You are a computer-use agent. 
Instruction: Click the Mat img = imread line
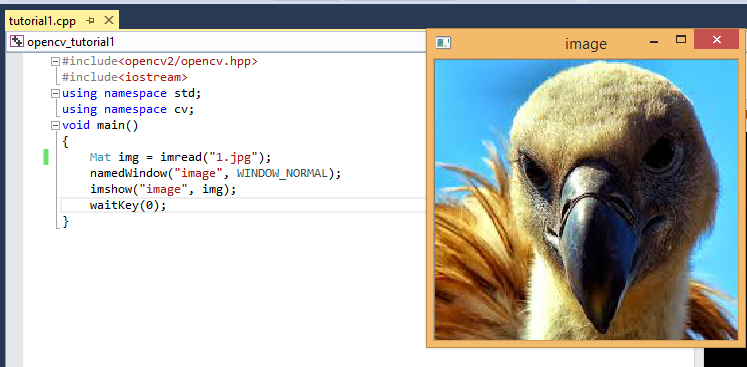pyautogui.click(x=180, y=157)
